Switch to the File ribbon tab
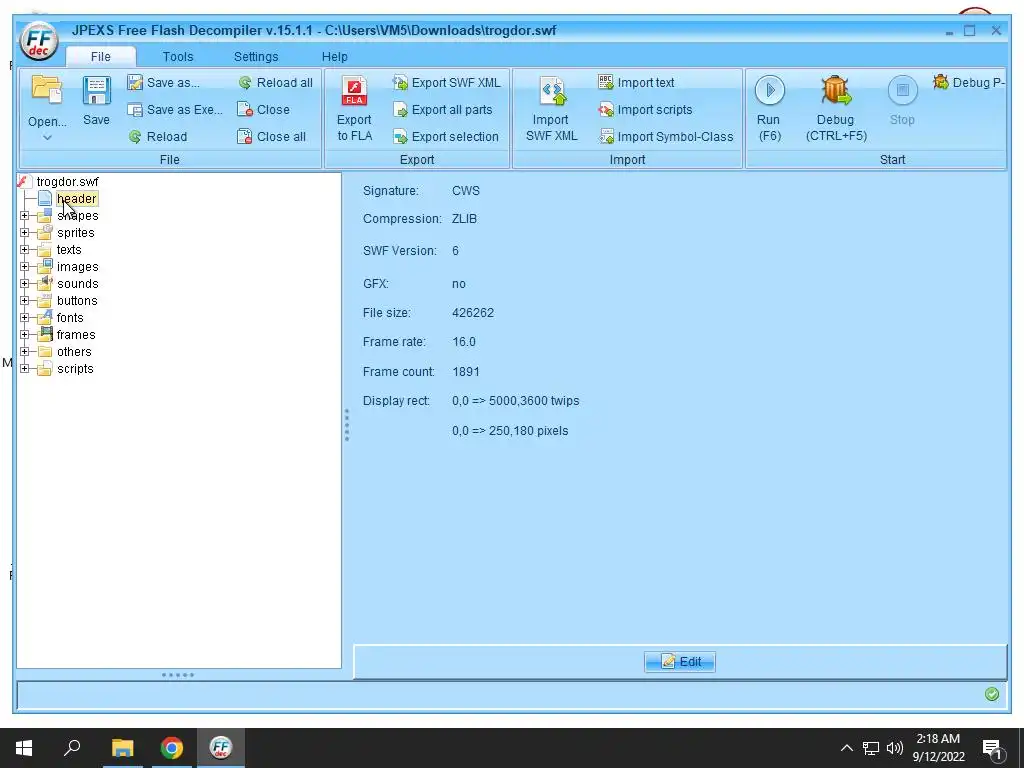The width and height of the screenshot is (1024, 768). pyautogui.click(x=101, y=57)
